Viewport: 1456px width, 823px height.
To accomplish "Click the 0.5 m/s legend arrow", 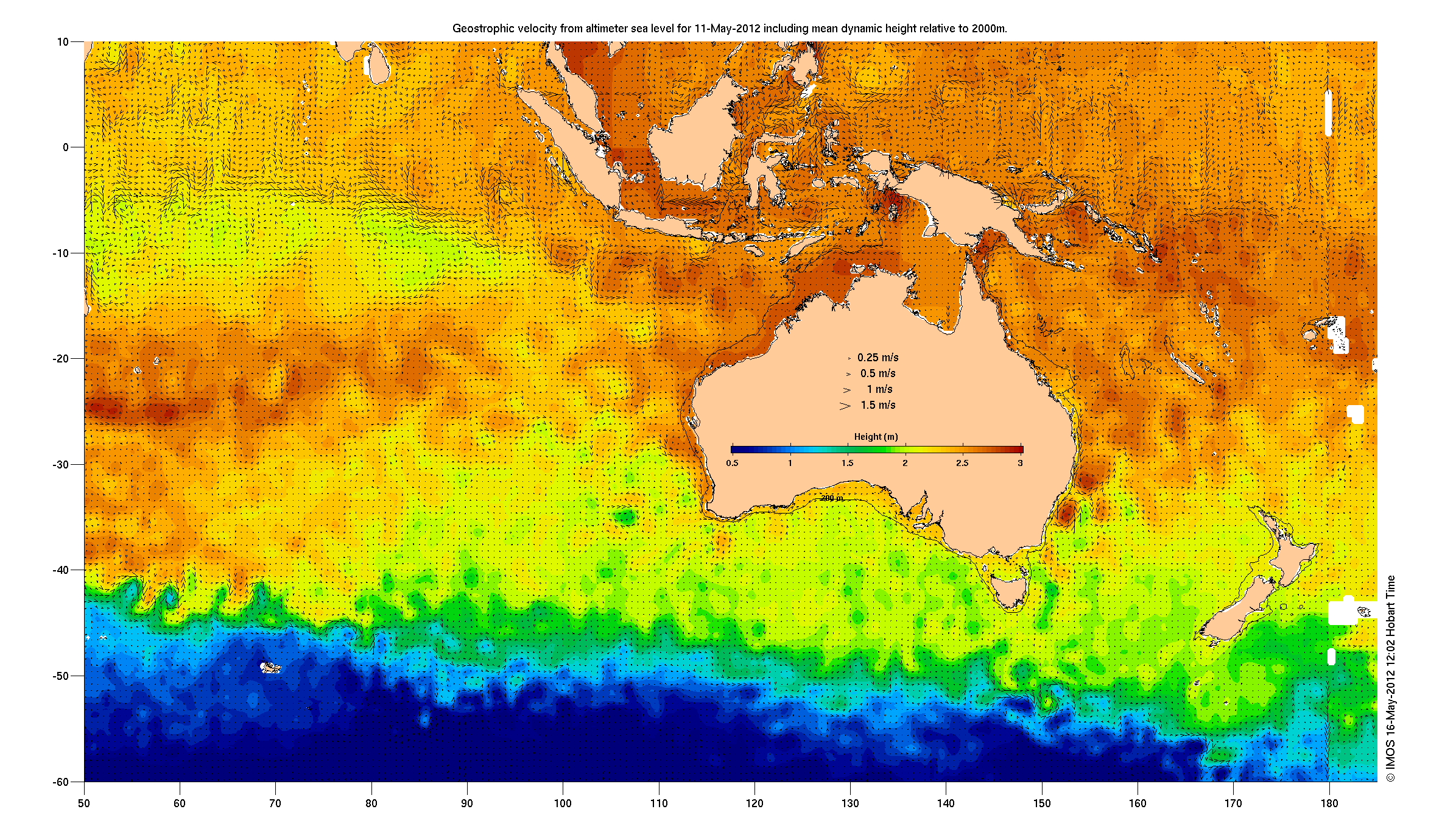I will point(848,374).
